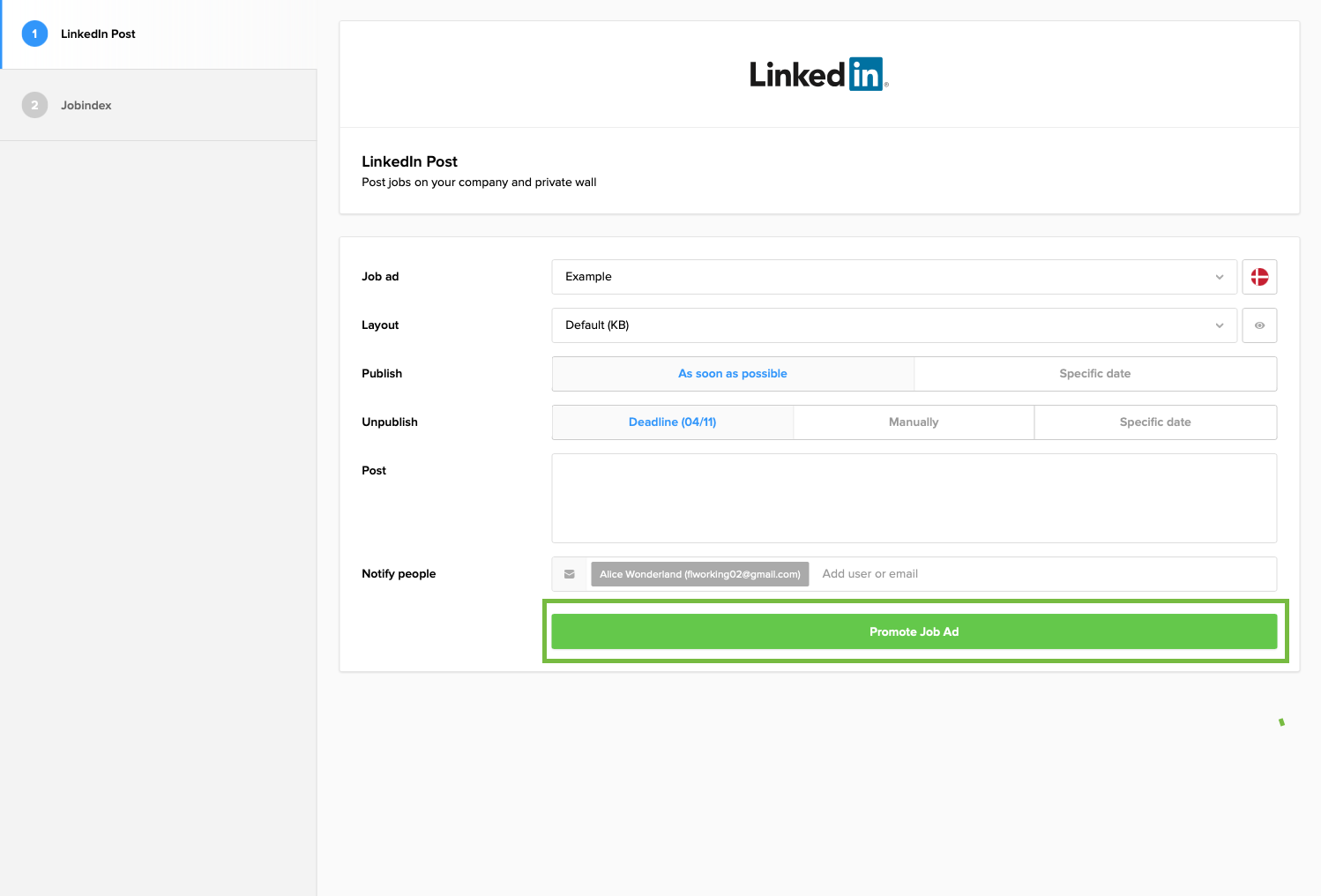Open the LinkedIn Post step

click(159, 34)
